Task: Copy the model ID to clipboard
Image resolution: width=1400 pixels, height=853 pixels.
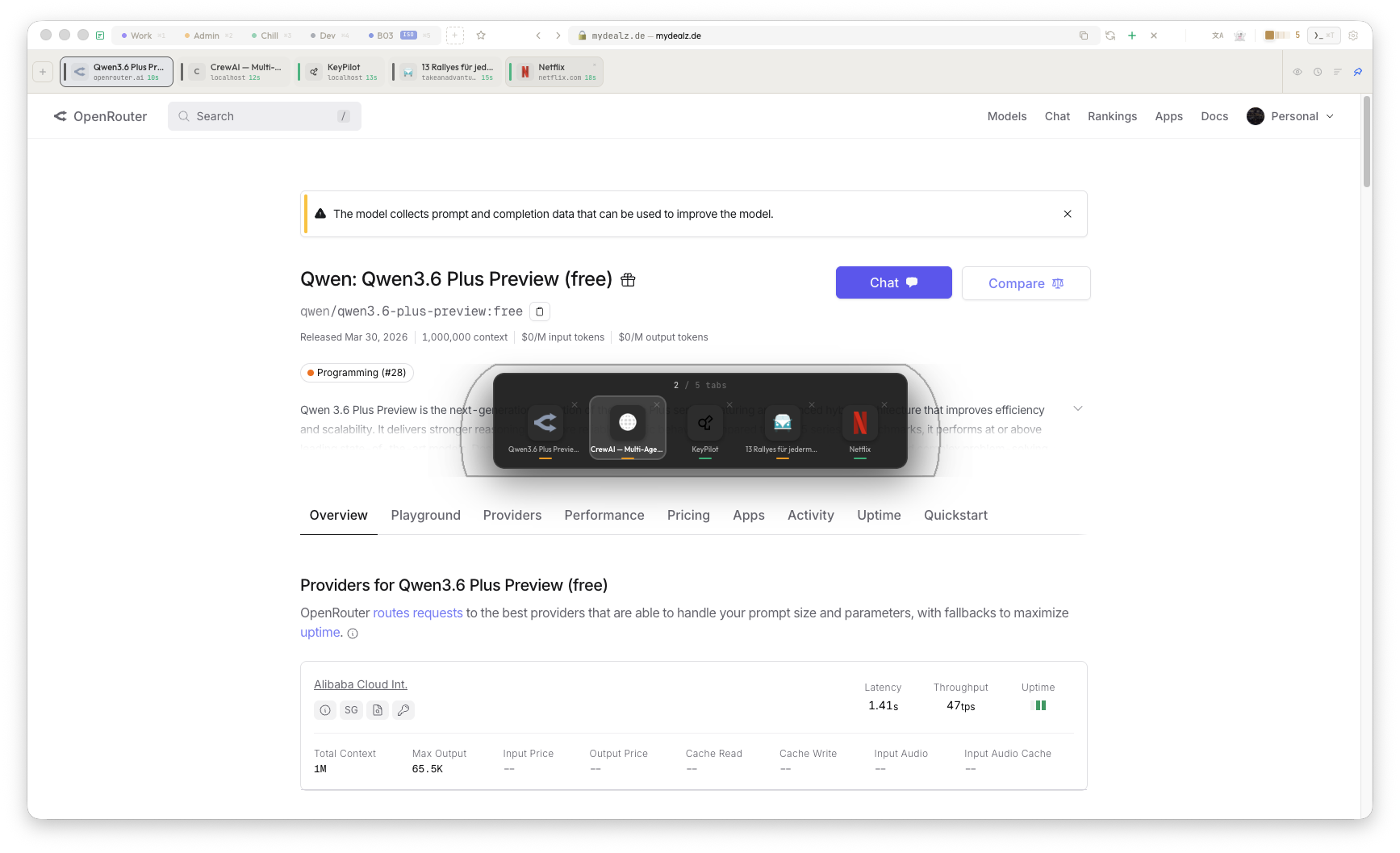Action: 539,311
